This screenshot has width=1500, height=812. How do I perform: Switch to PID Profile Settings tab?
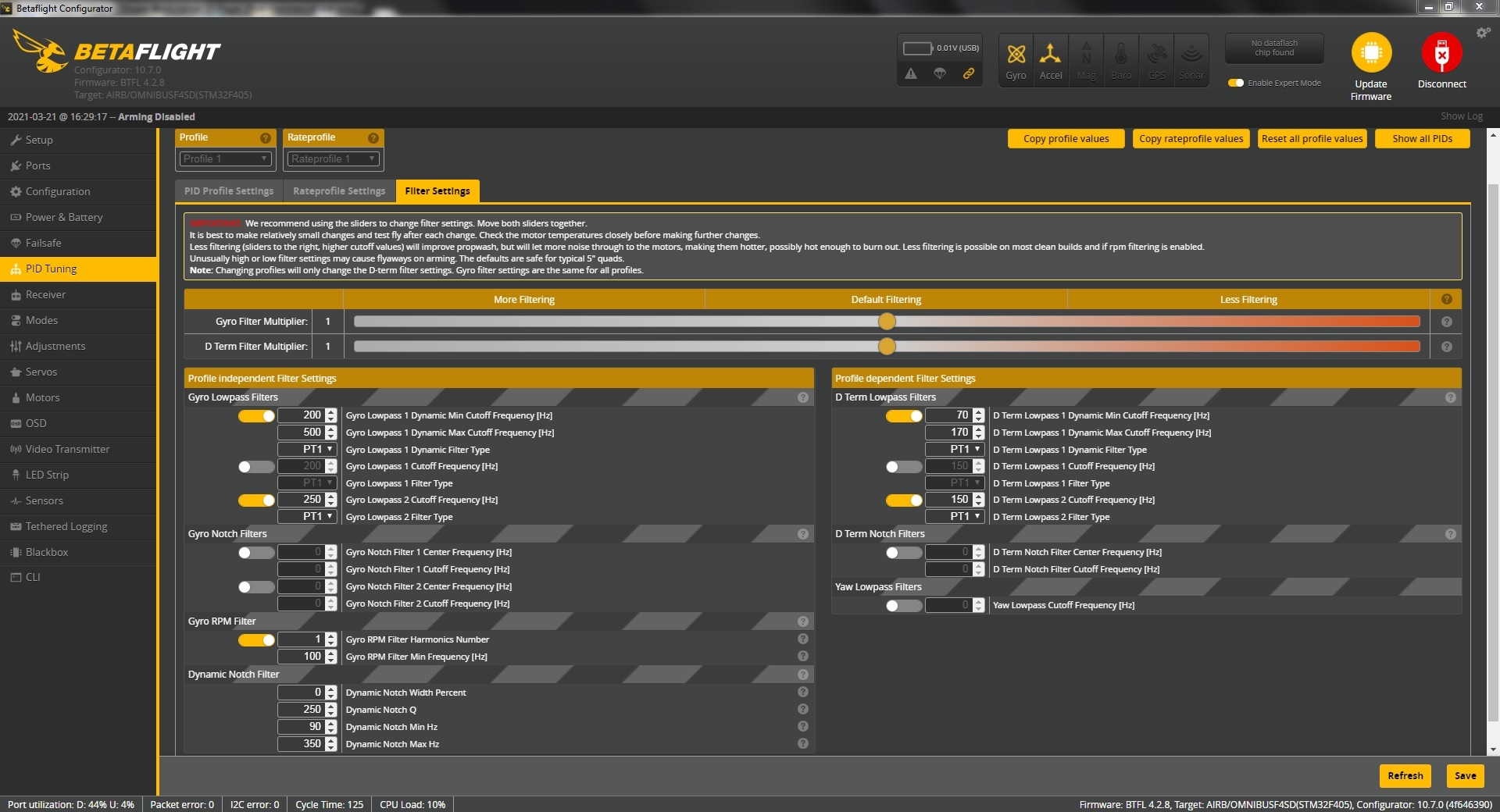[229, 191]
